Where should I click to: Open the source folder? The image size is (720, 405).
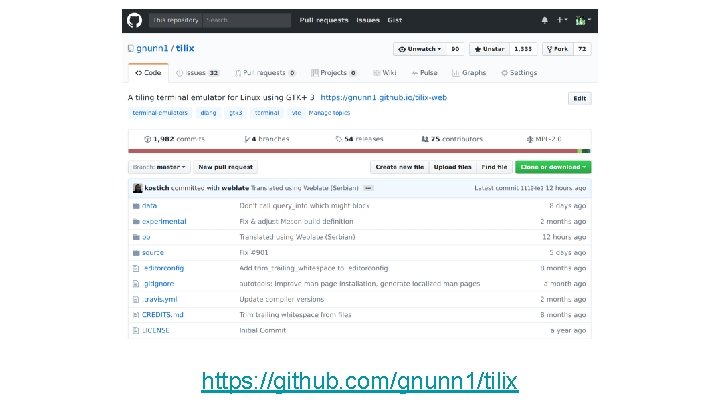click(152, 253)
